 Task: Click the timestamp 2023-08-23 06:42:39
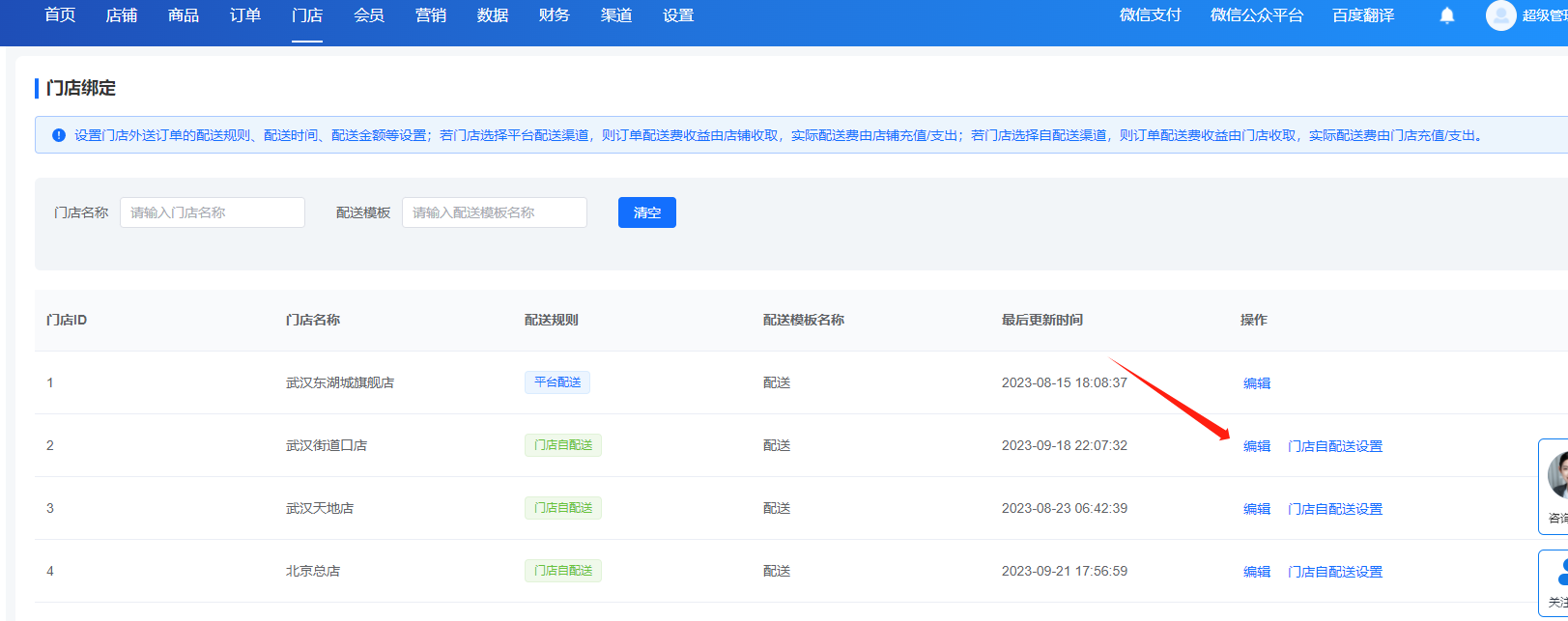click(1065, 508)
